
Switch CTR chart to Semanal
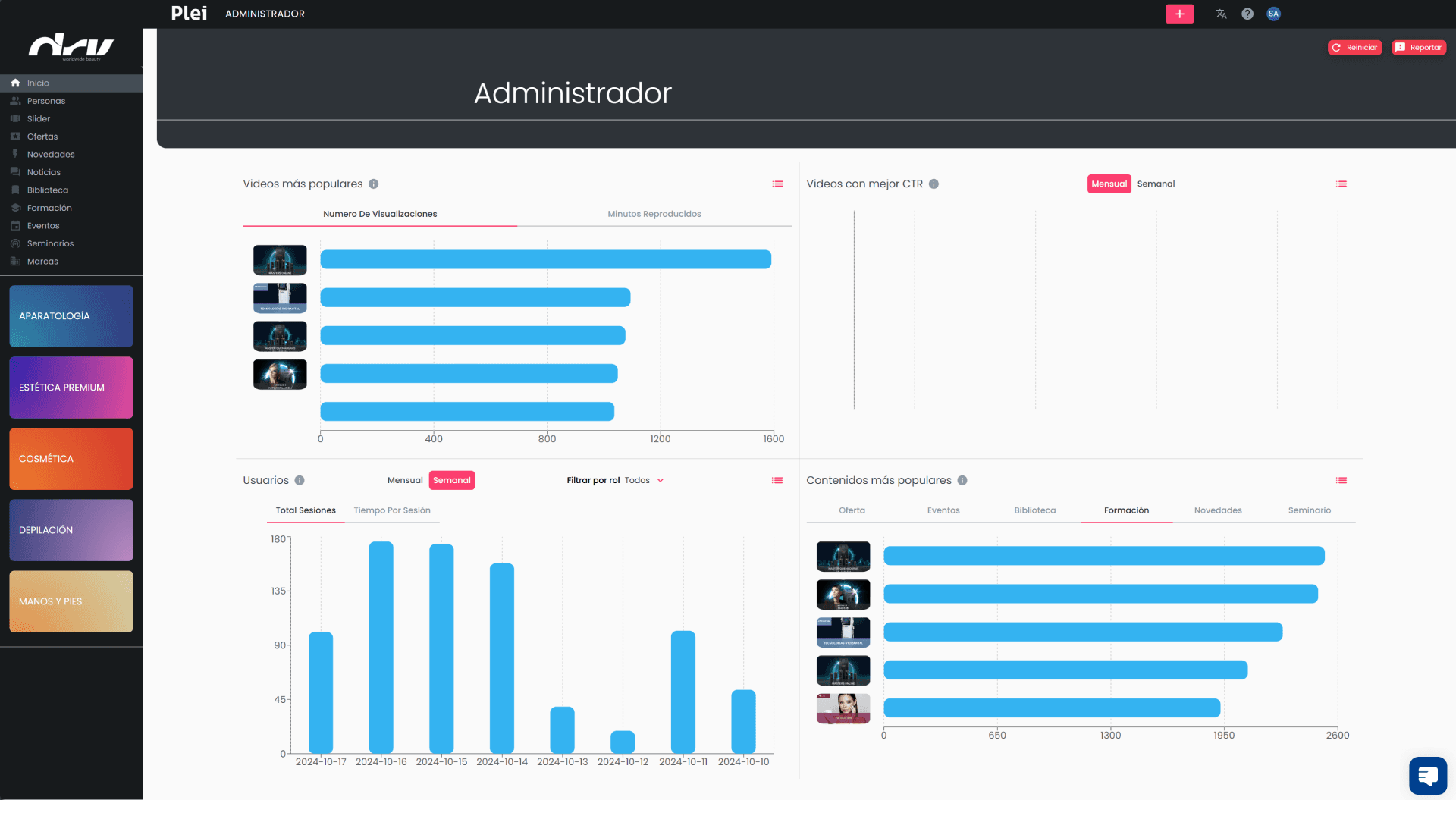pos(1156,184)
